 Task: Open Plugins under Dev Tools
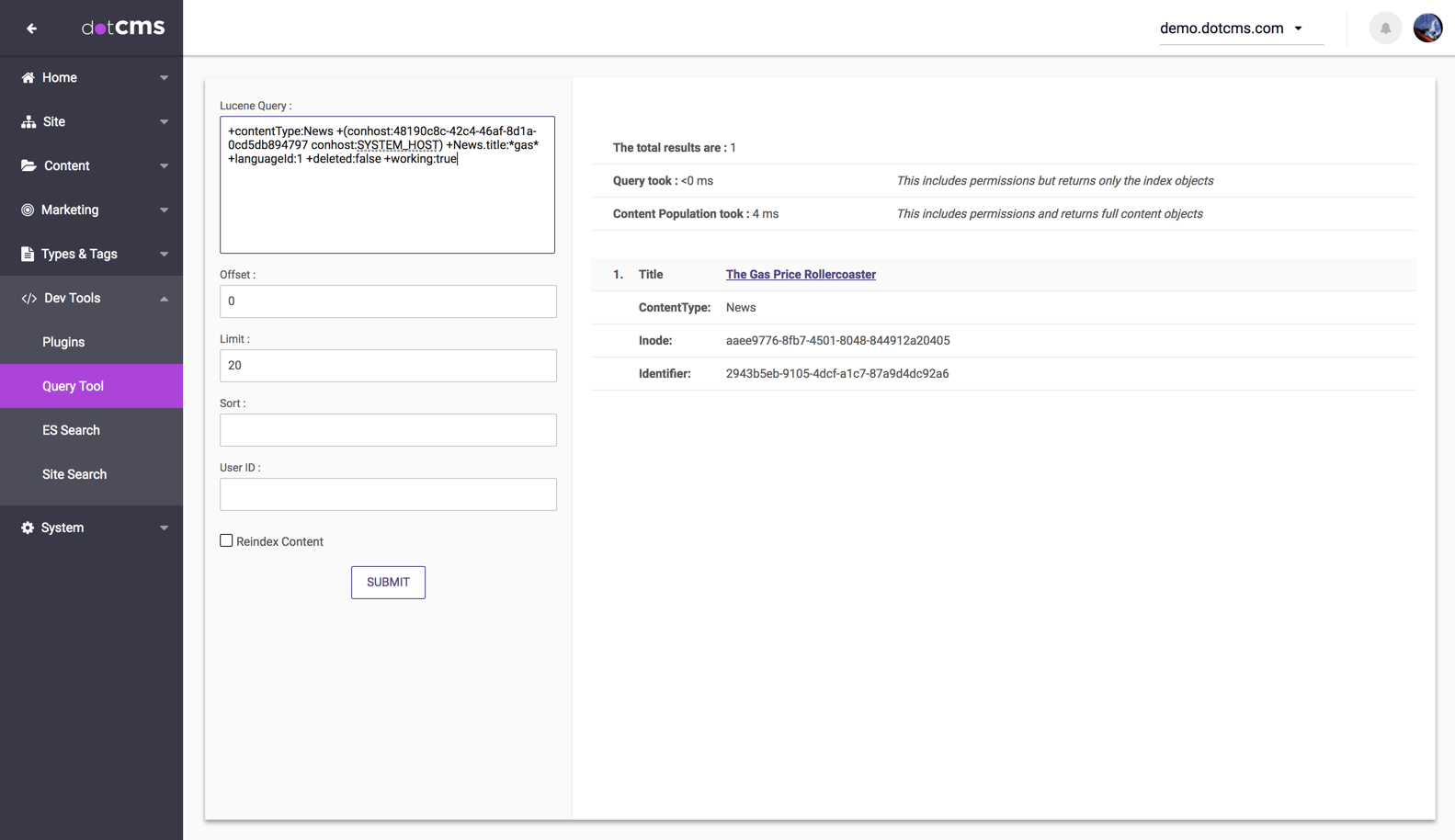click(63, 342)
